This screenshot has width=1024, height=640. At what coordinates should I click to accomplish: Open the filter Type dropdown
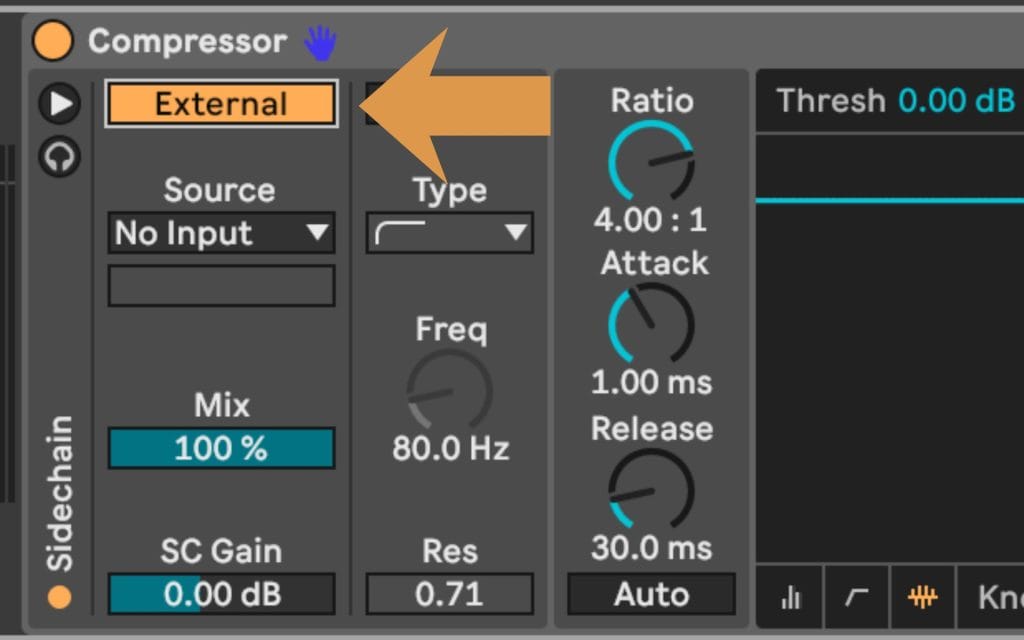coord(449,233)
